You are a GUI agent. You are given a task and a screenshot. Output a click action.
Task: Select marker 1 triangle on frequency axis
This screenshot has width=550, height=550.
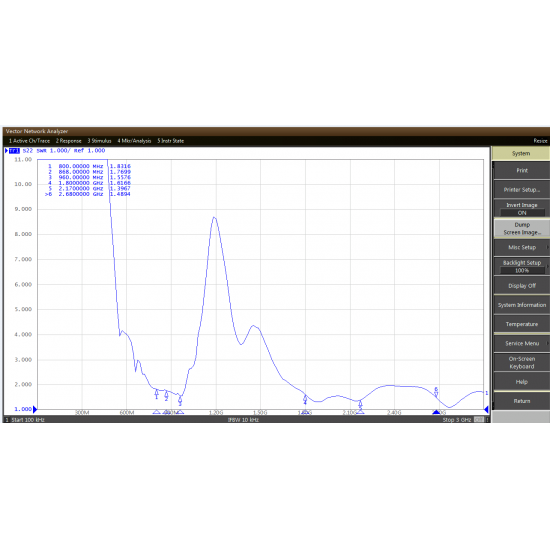click(x=156, y=412)
